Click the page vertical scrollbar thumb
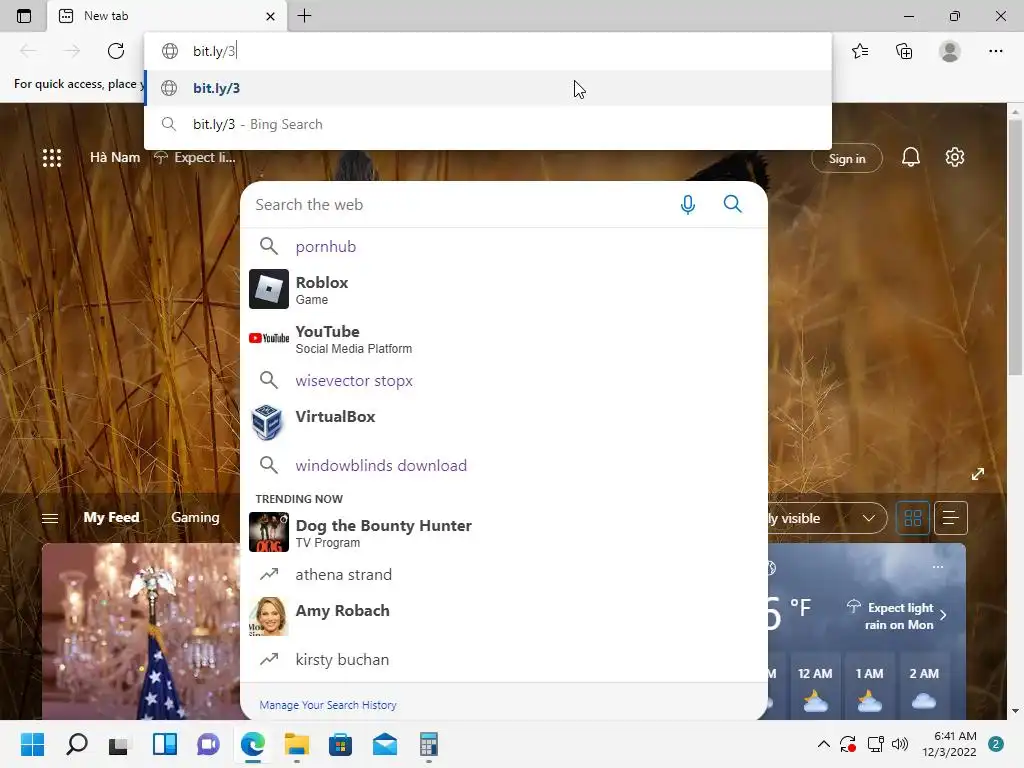Screen dimensions: 1024x768 point(1015,247)
